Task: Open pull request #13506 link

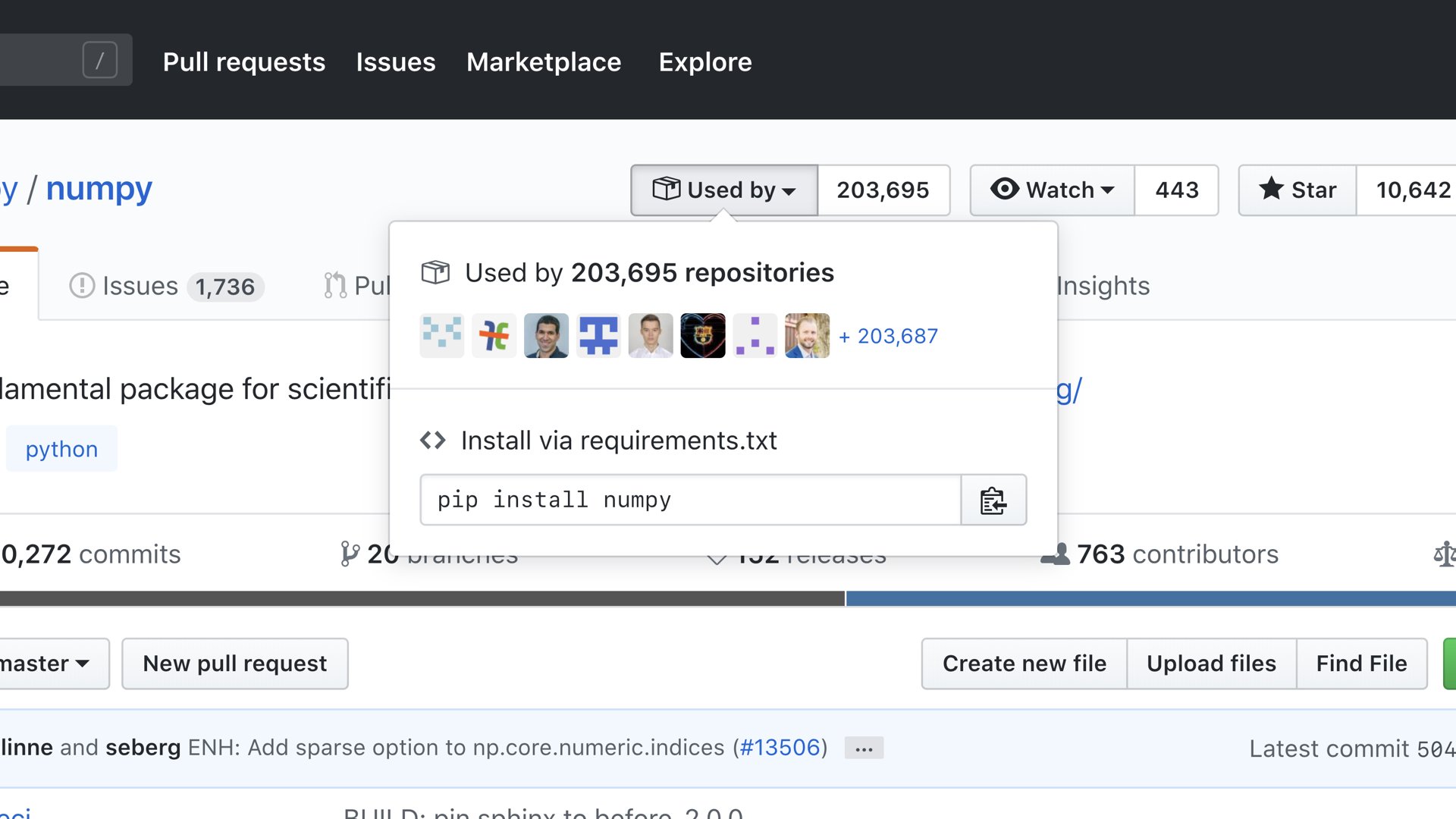Action: click(780, 748)
